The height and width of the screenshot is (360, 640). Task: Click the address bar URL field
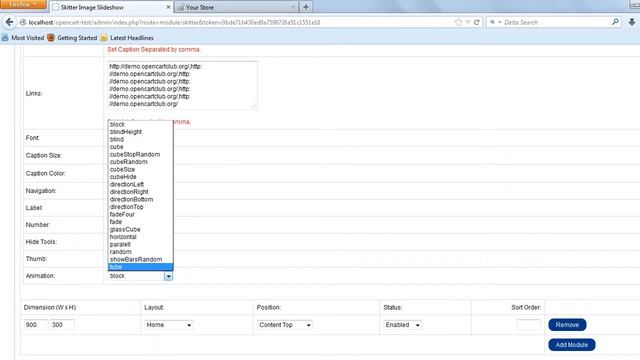241,22
